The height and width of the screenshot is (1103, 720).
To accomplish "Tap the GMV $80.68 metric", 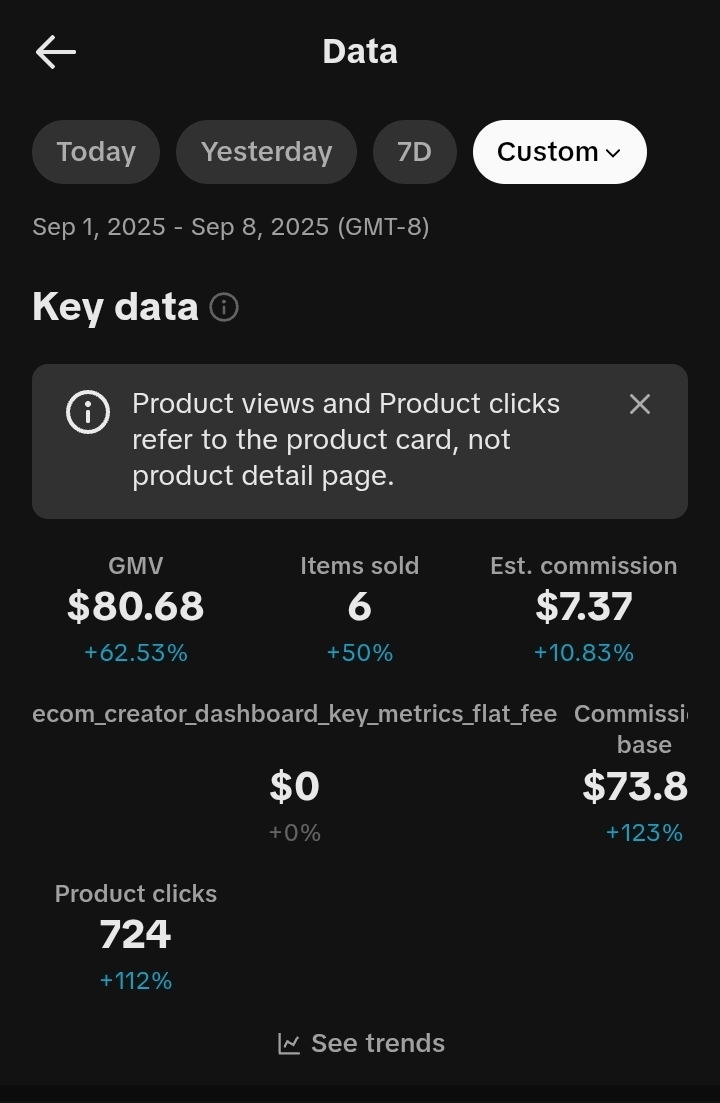I will coord(136,607).
